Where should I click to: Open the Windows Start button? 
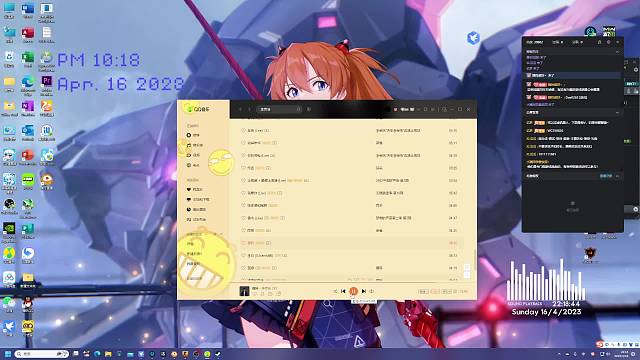click(x=7, y=354)
